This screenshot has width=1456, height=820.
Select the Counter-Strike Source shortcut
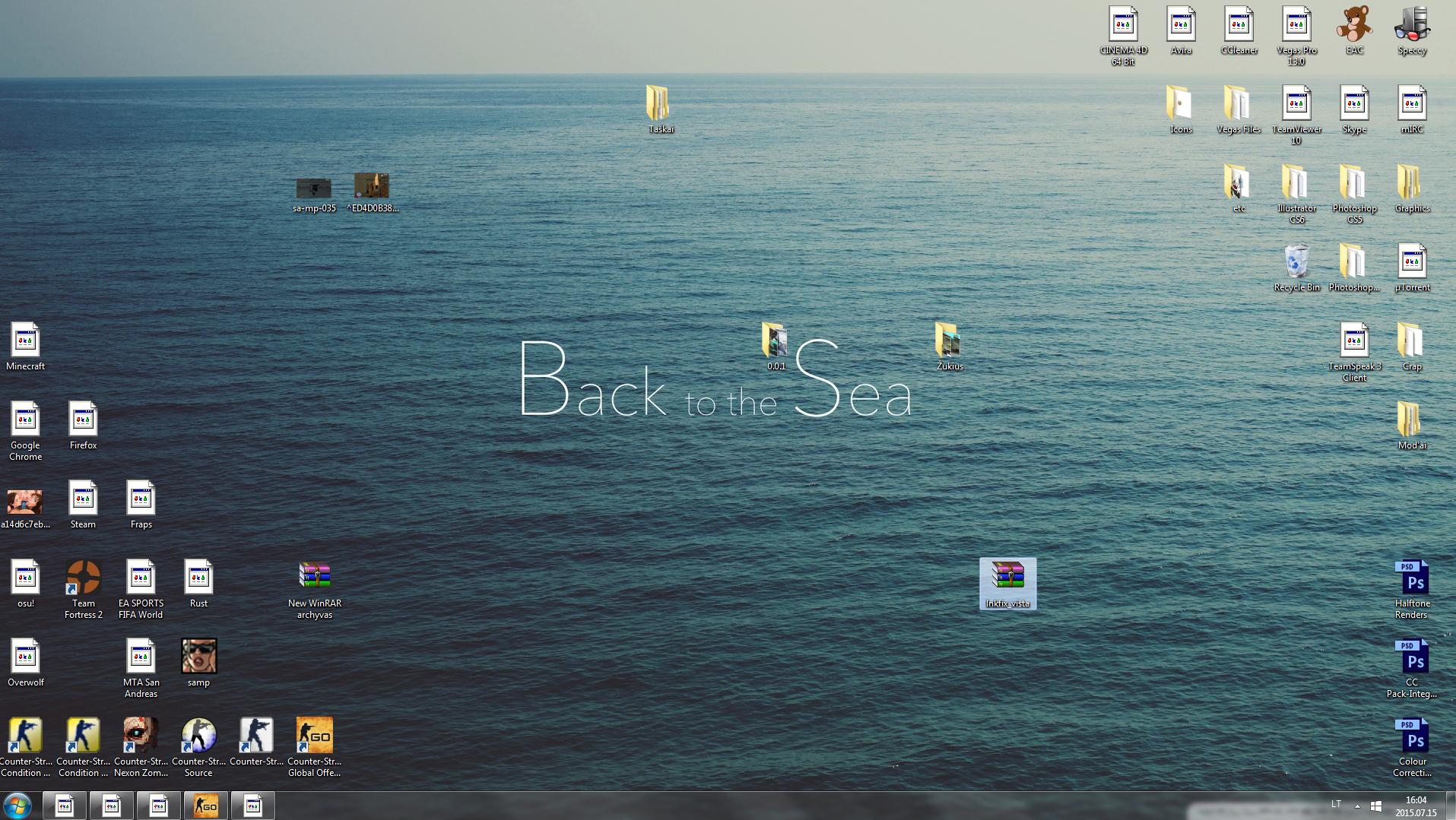(x=198, y=747)
